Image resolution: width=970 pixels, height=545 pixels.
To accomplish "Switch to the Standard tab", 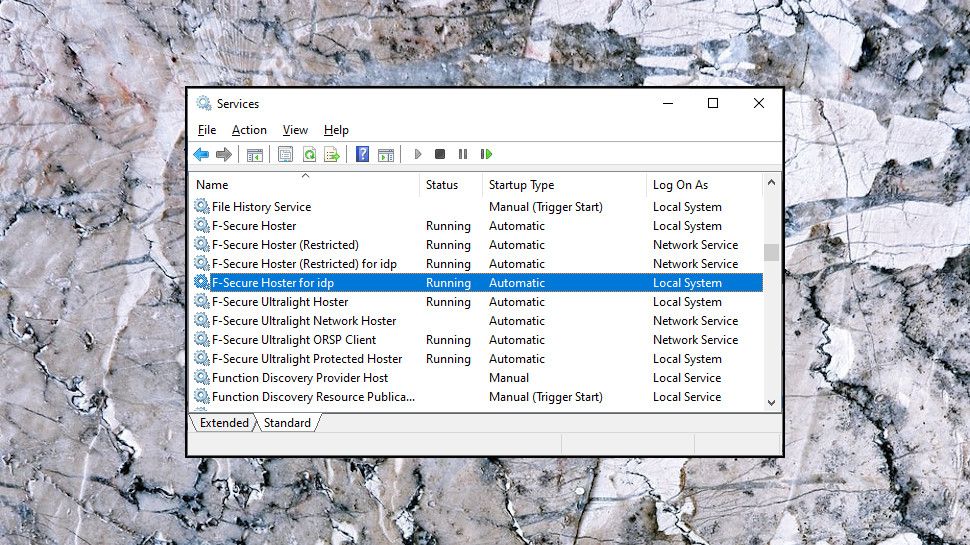I will [287, 423].
